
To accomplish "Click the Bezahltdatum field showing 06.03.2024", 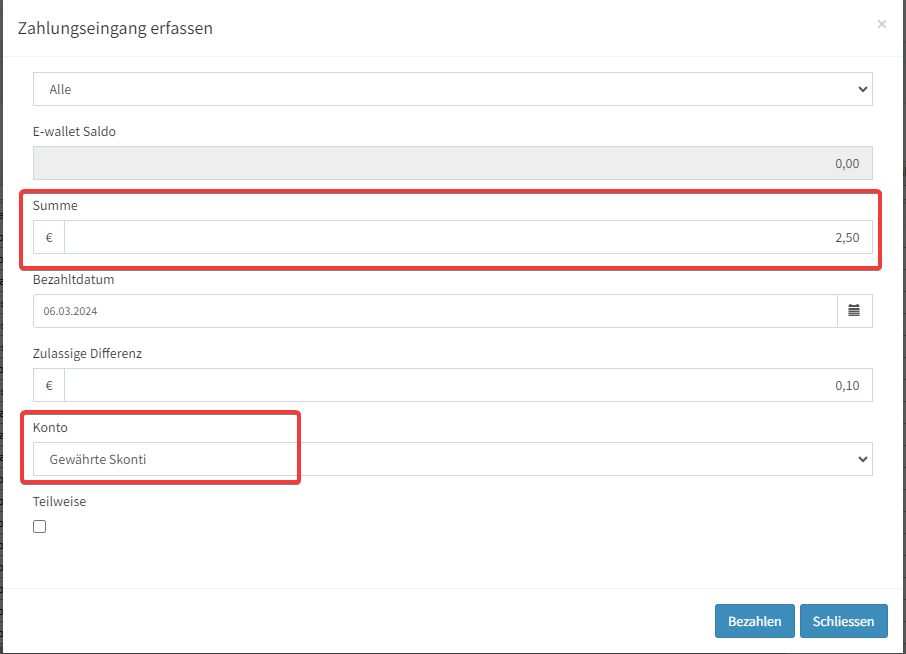I will 434,311.
